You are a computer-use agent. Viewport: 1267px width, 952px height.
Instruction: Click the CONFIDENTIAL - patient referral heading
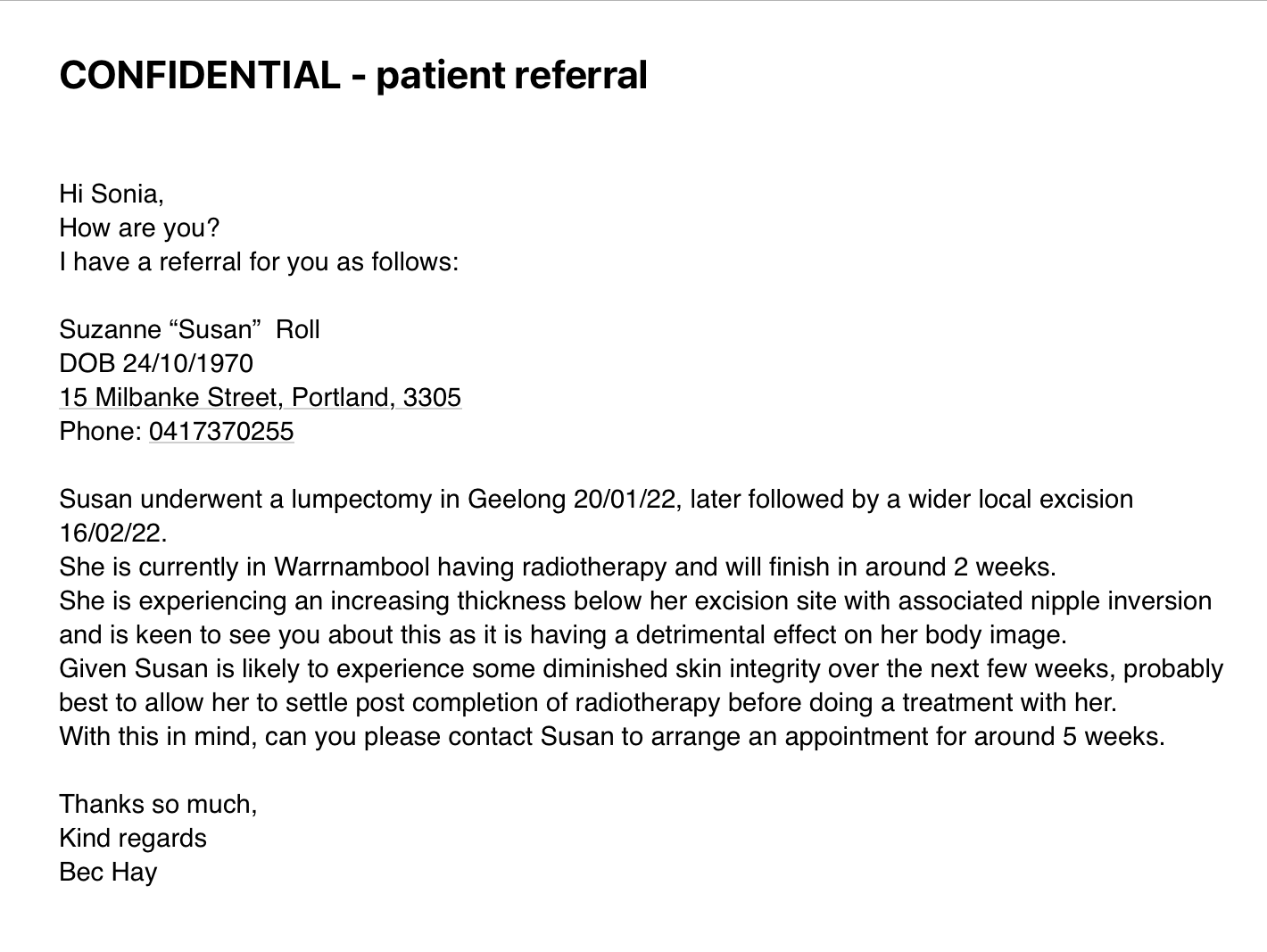(352, 75)
